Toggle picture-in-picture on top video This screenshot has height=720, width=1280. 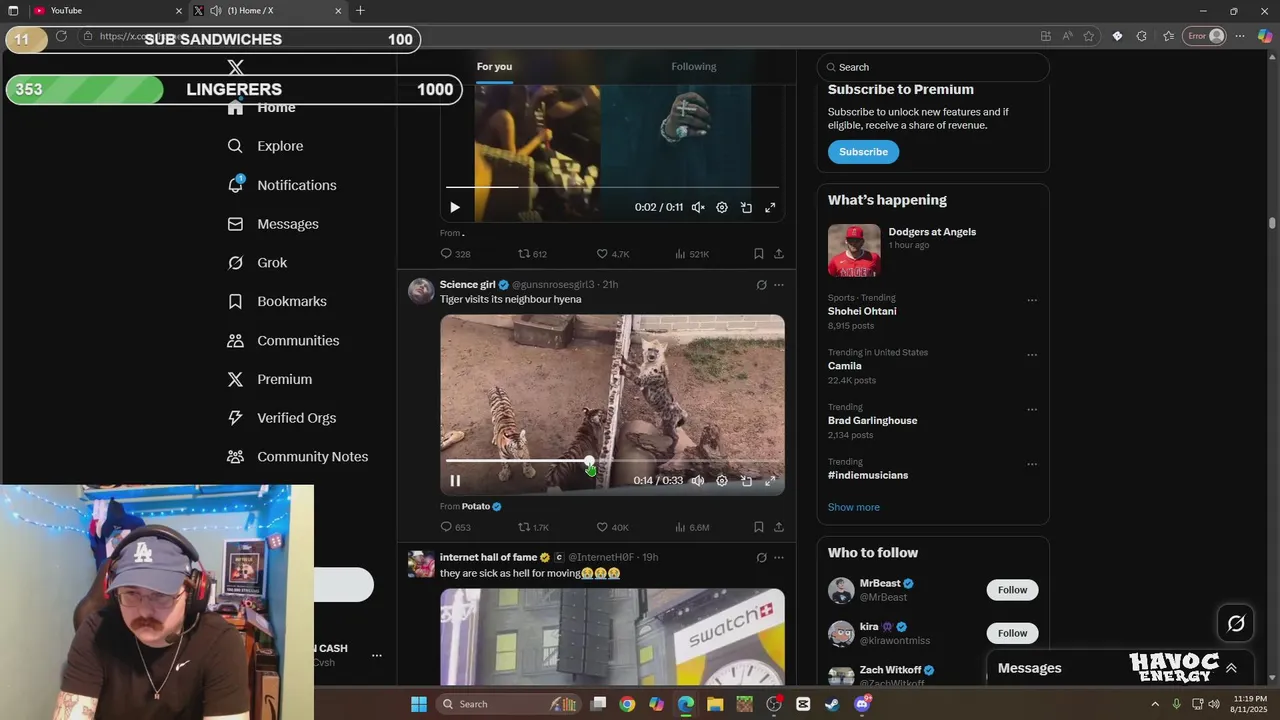click(746, 208)
